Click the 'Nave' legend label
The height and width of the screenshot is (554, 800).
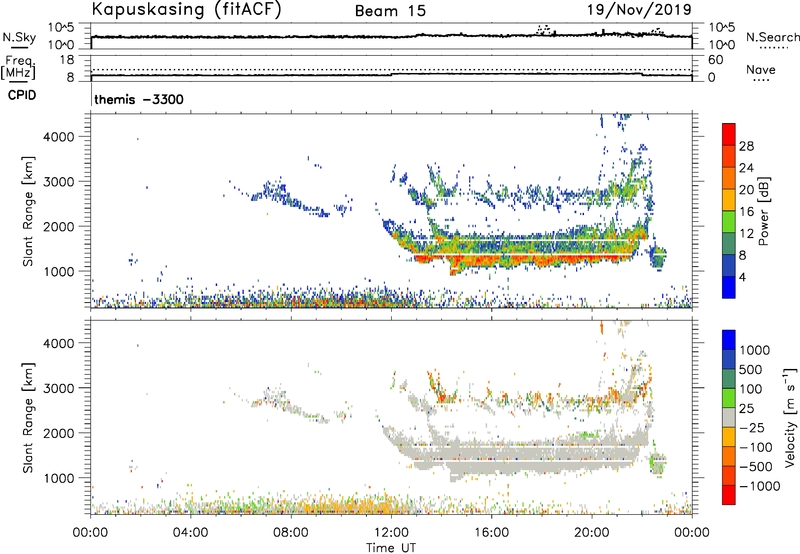pyautogui.click(x=760, y=69)
